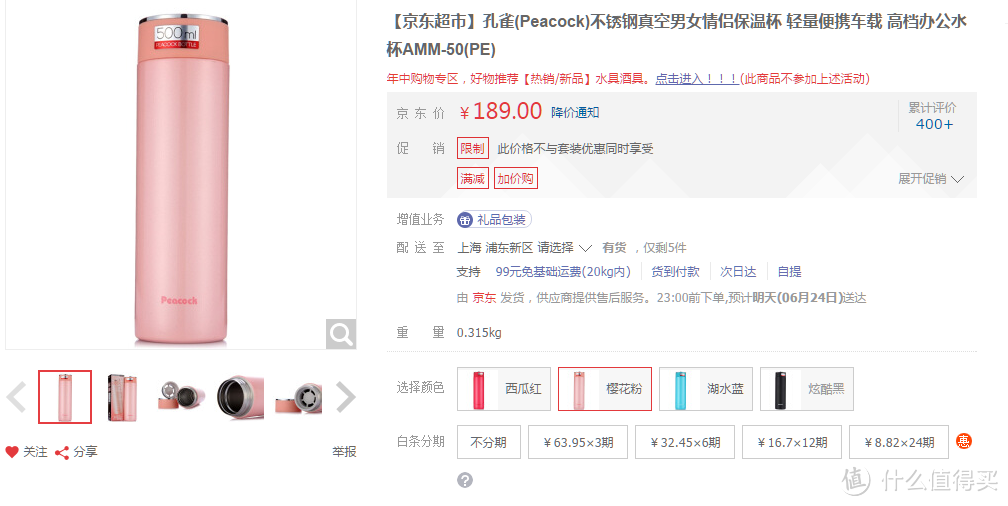
Task: Click the heart 关注 follow icon
Action: tap(12, 452)
